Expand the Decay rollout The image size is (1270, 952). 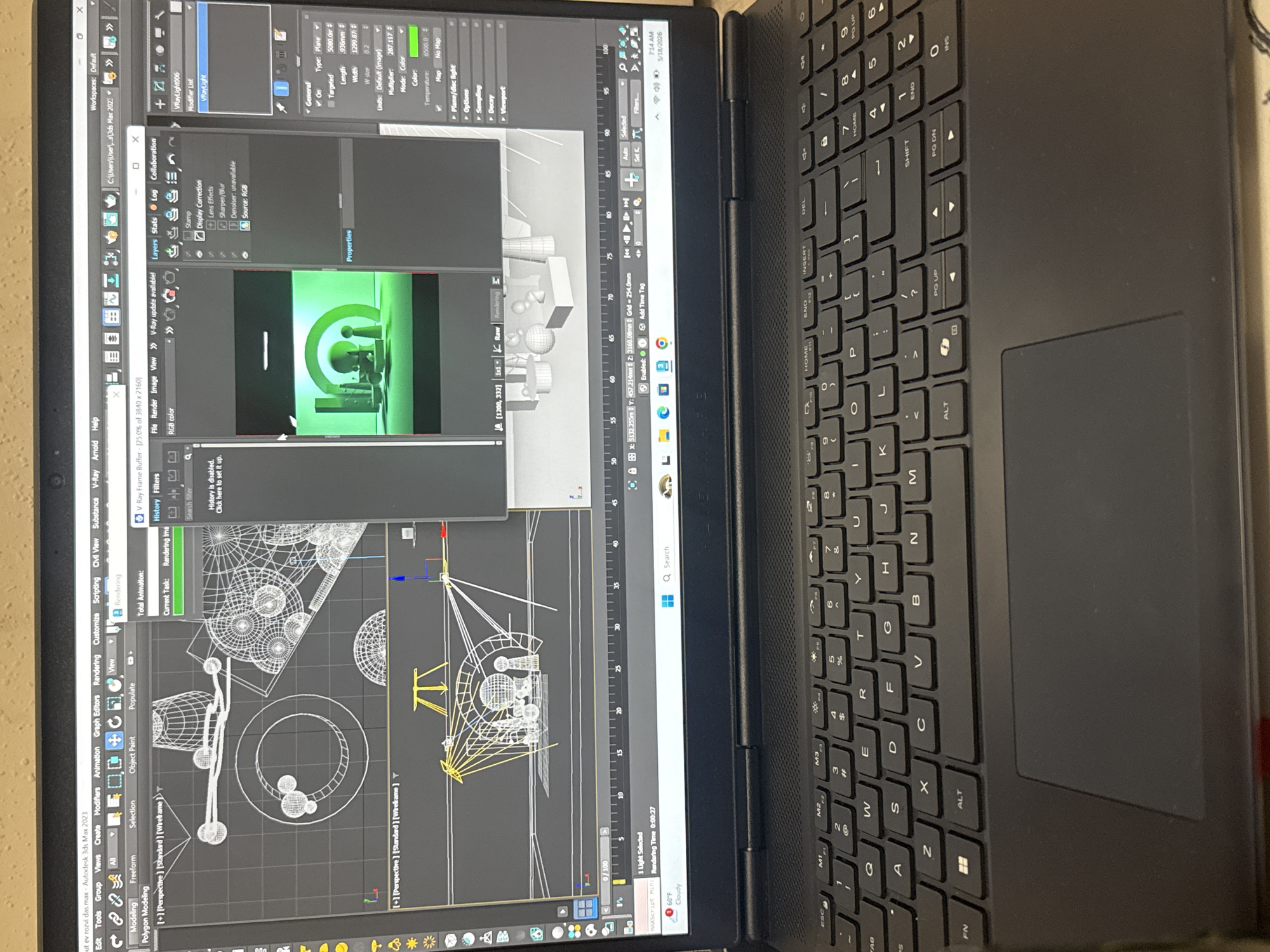click(491, 71)
